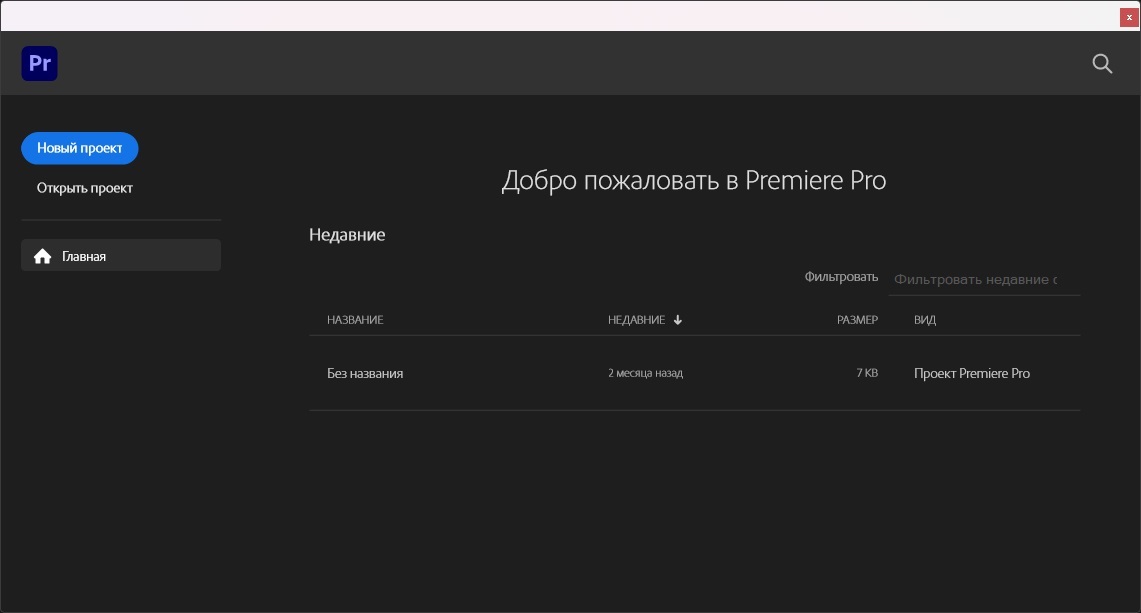
Task: Click the sort arrow next to НЕДАВНИЕ
Action: tap(678, 320)
